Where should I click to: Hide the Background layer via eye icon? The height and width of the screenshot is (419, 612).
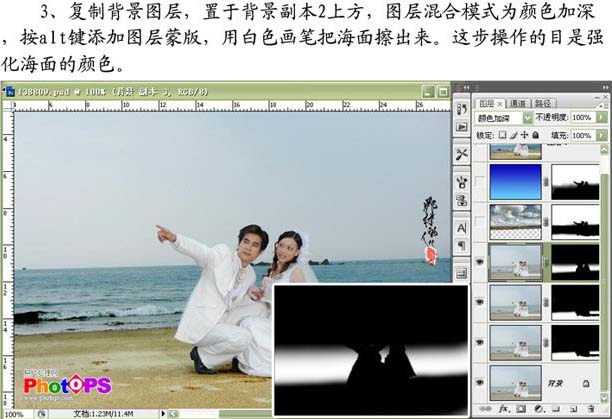click(x=481, y=383)
